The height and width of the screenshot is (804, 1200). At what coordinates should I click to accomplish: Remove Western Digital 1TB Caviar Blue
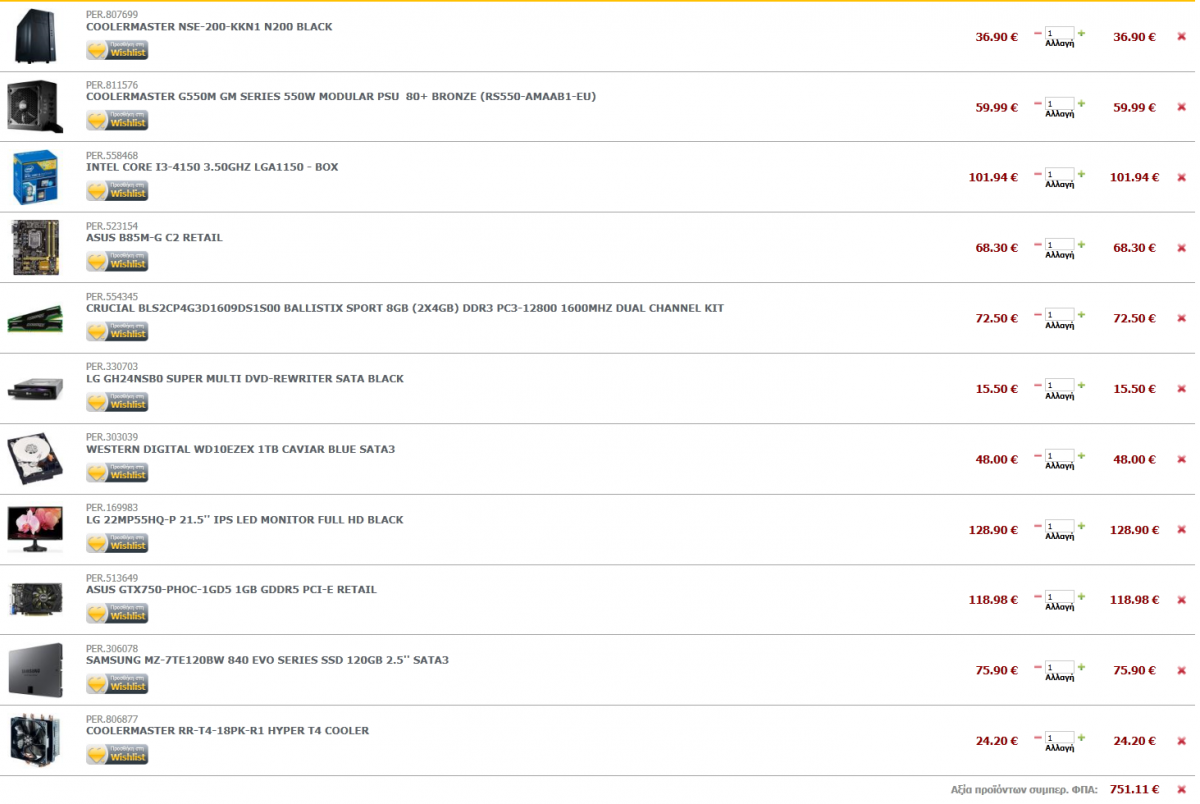point(1181,459)
